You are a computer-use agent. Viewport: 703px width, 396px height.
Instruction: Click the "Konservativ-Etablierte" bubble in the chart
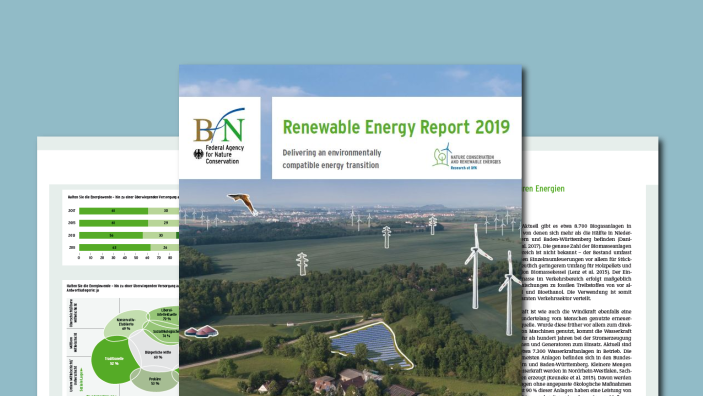(x=126, y=324)
